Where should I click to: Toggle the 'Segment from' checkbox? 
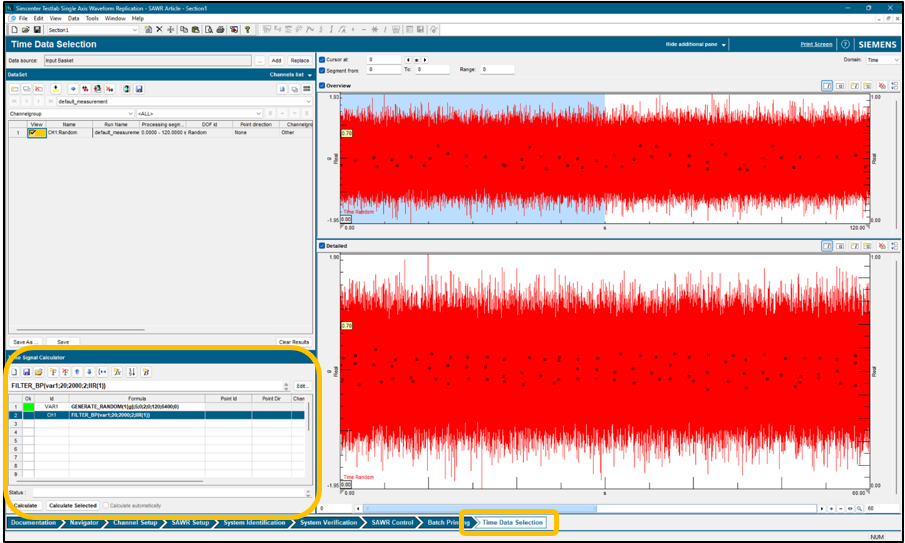tap(322, 70)
